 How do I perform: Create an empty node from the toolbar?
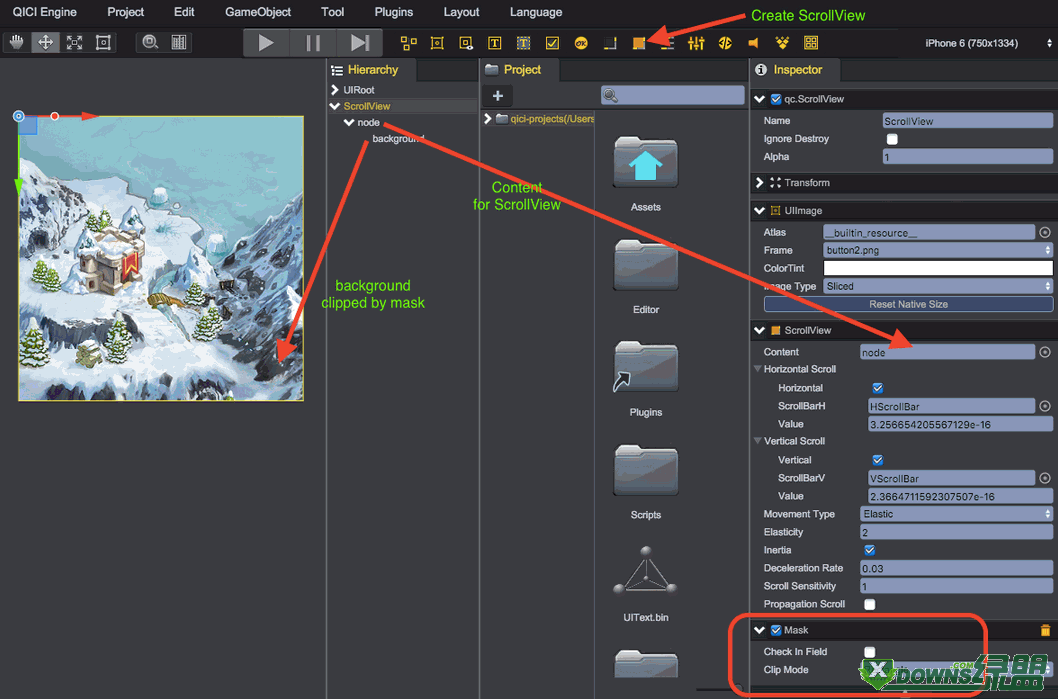(x=408, y=43)
